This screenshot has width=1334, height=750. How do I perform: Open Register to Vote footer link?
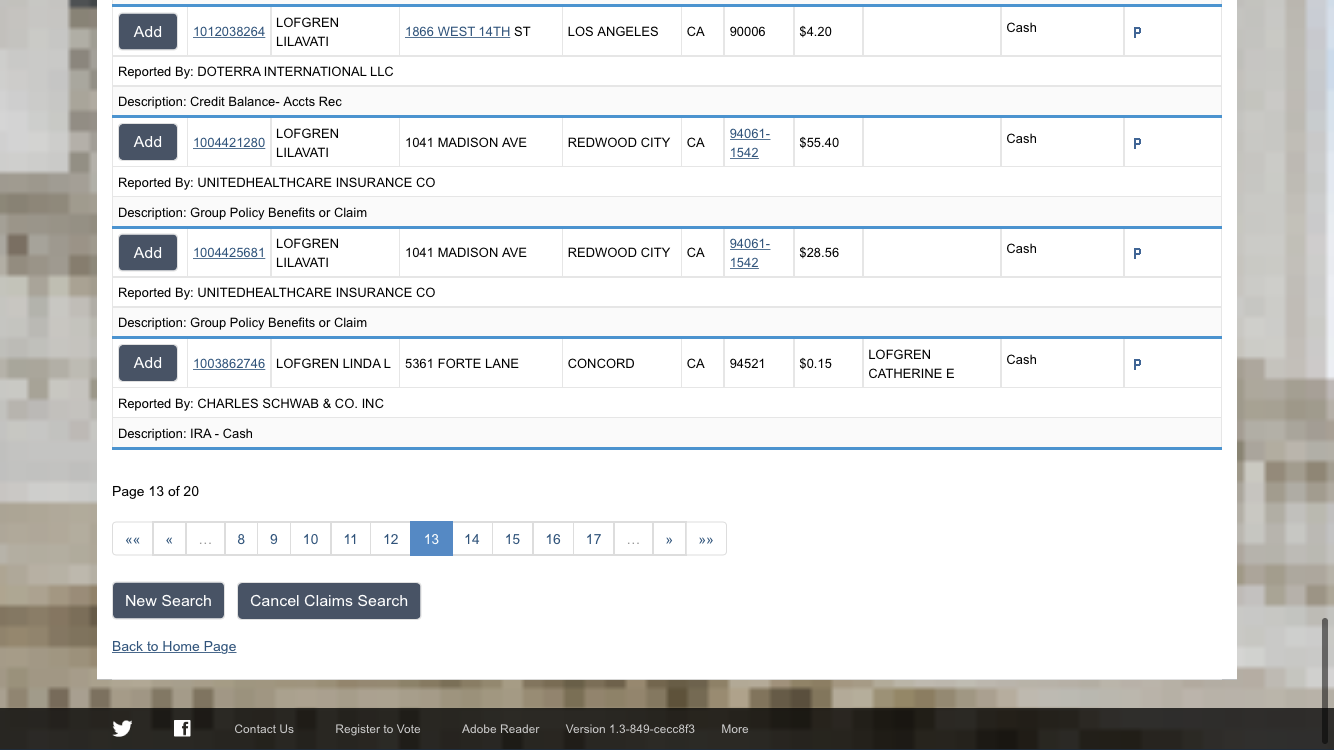pyautogui.click(x=378, y=729)
